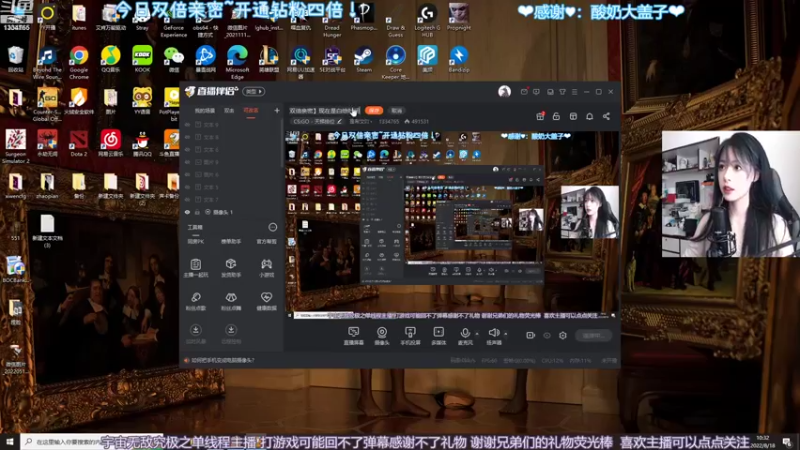The width and height of the screenshot is (800, 450).
Task: Click the padlock icon in top-right toolbar
Action: [556, 116]
